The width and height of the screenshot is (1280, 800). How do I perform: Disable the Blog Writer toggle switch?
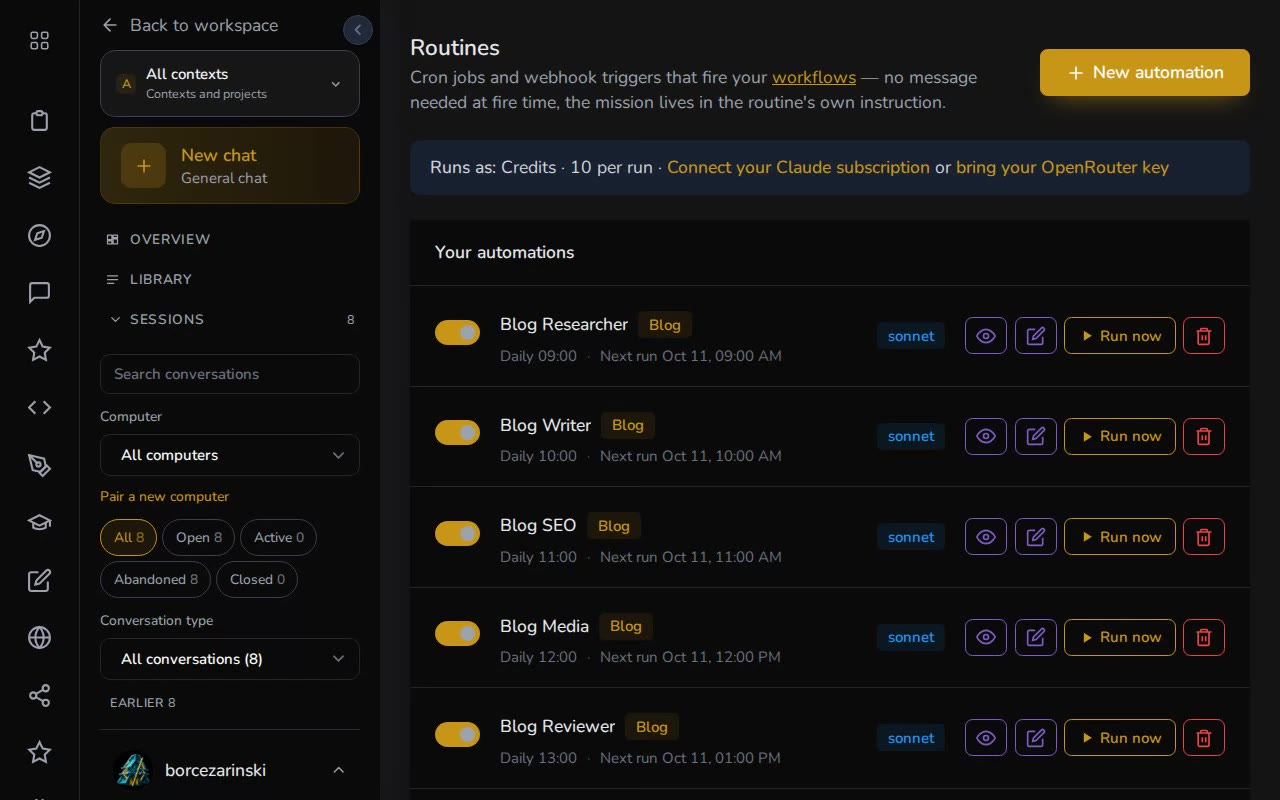[x=457, y=432]
